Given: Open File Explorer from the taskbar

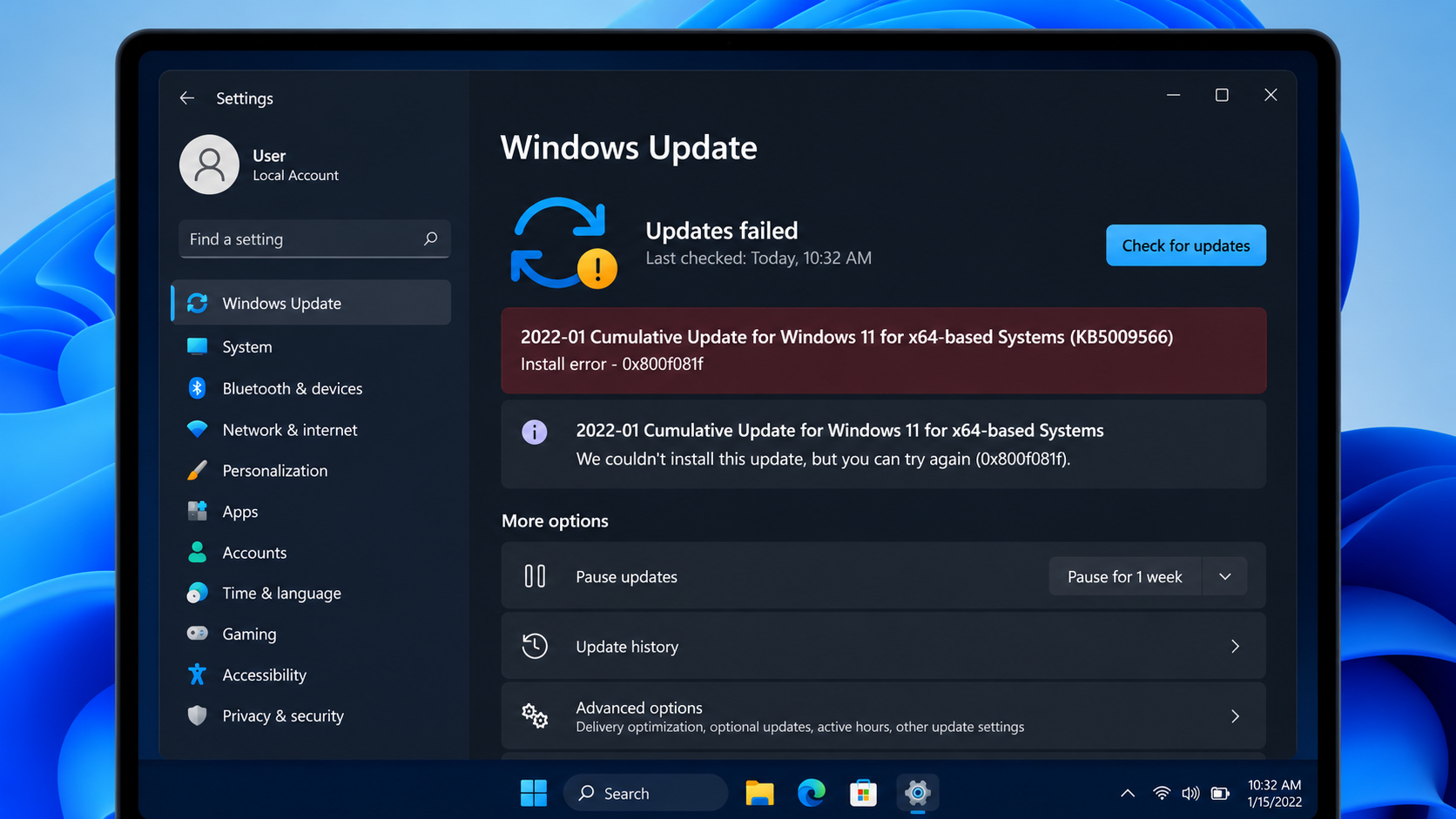Looking at the screenshot, I should point(759,793).
